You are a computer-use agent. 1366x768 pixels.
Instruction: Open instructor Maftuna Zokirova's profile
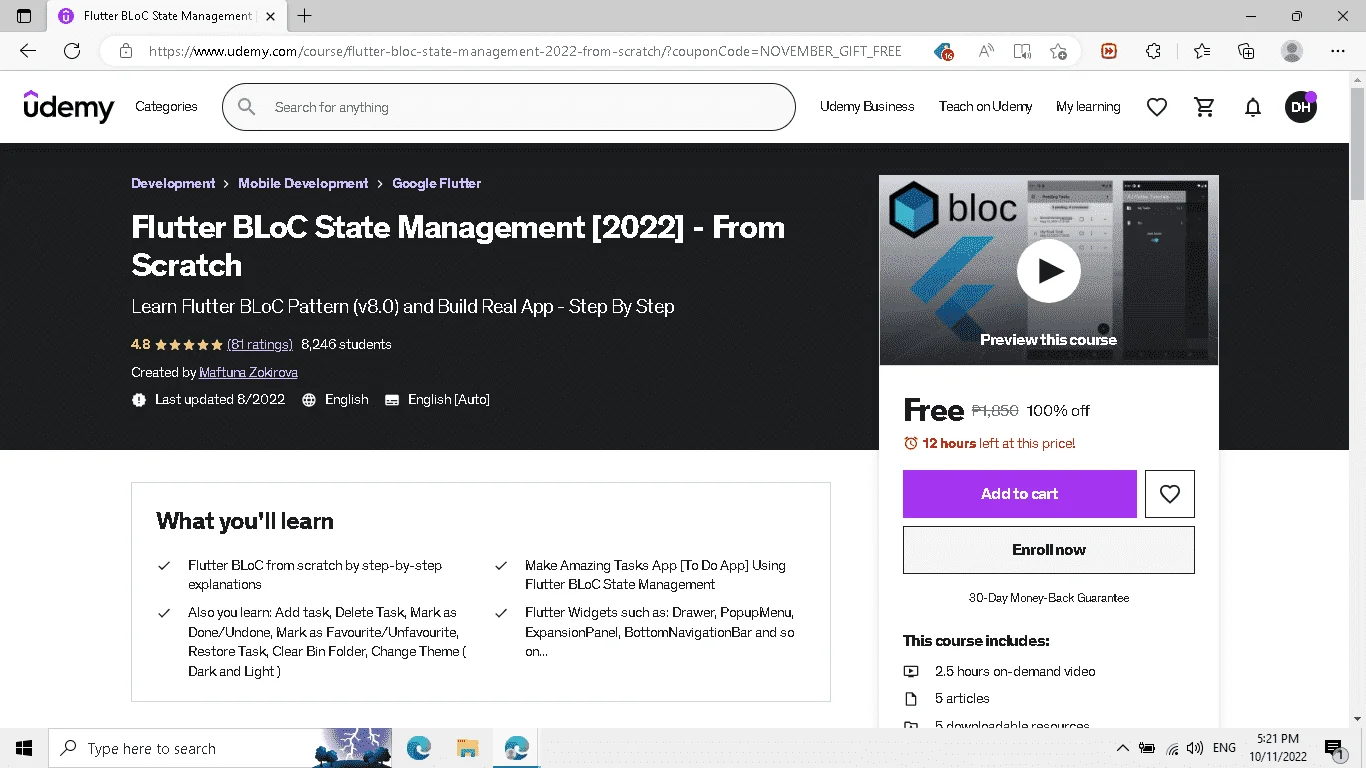click(x=248, y=372)
